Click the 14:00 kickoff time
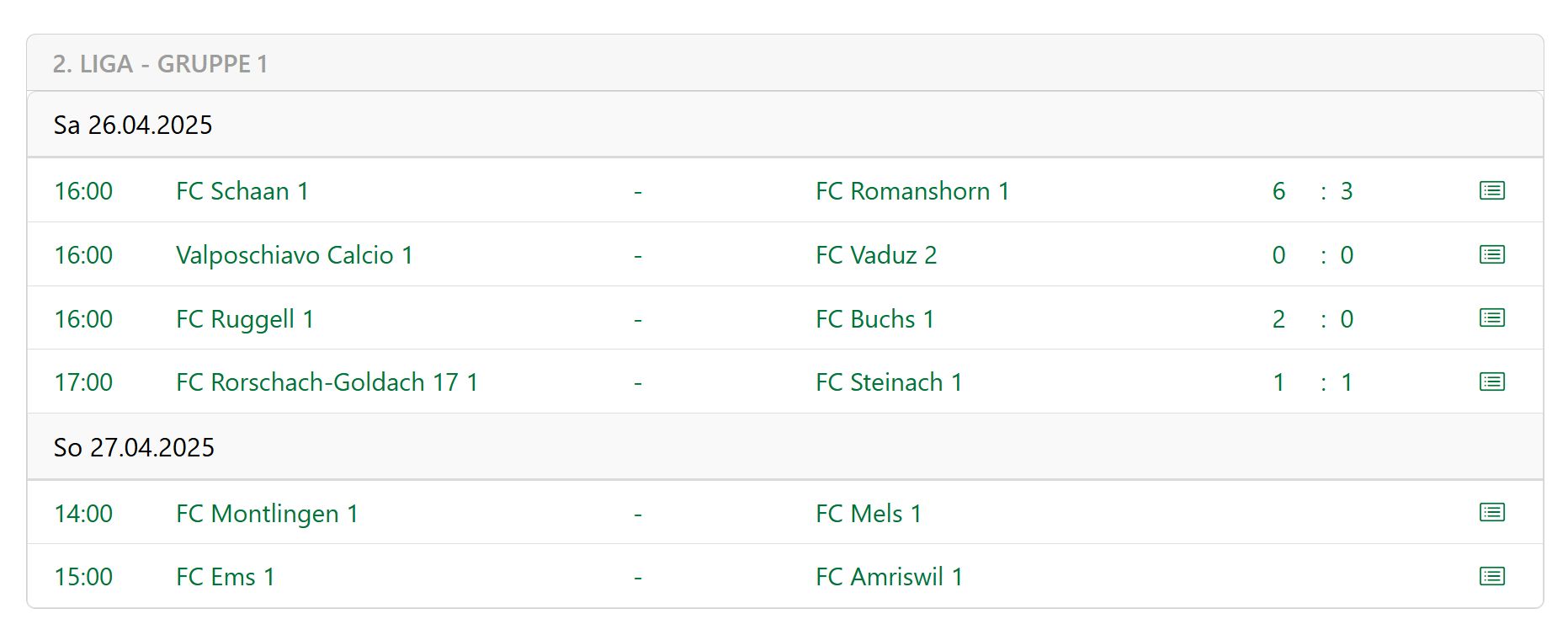The height and width of the screenshot is (635, 1568). pyautogui.click(x=83, y=514)
